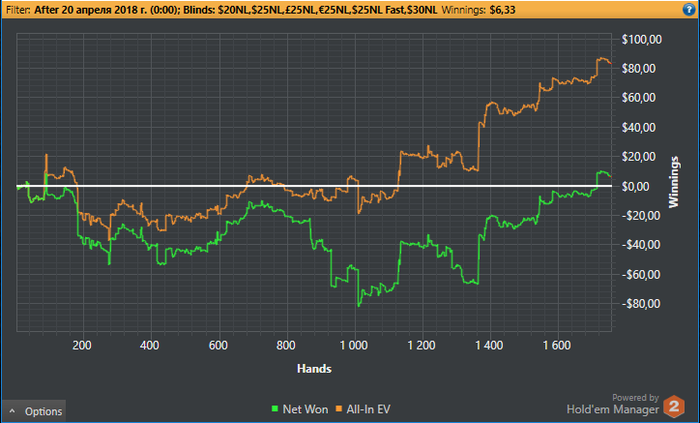Viewport: 700px width, 423px height.
Task: Click the green Net Won color square
Action: tap(275, 409)
